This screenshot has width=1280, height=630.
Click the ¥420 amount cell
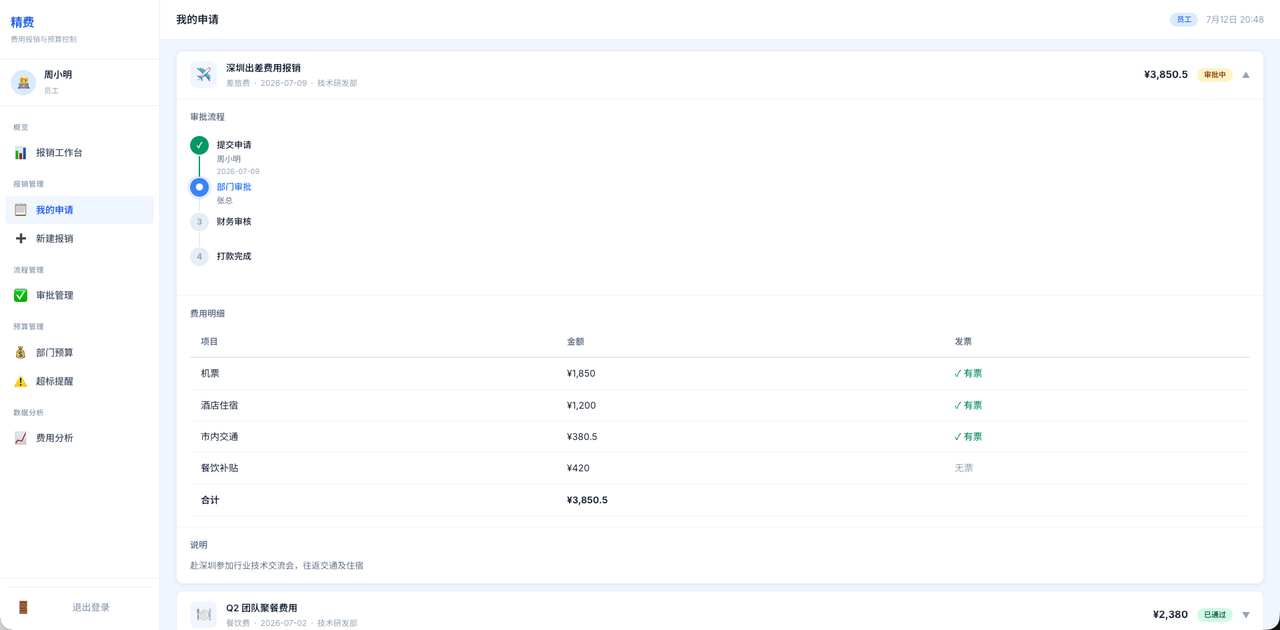tap(578, 468)
